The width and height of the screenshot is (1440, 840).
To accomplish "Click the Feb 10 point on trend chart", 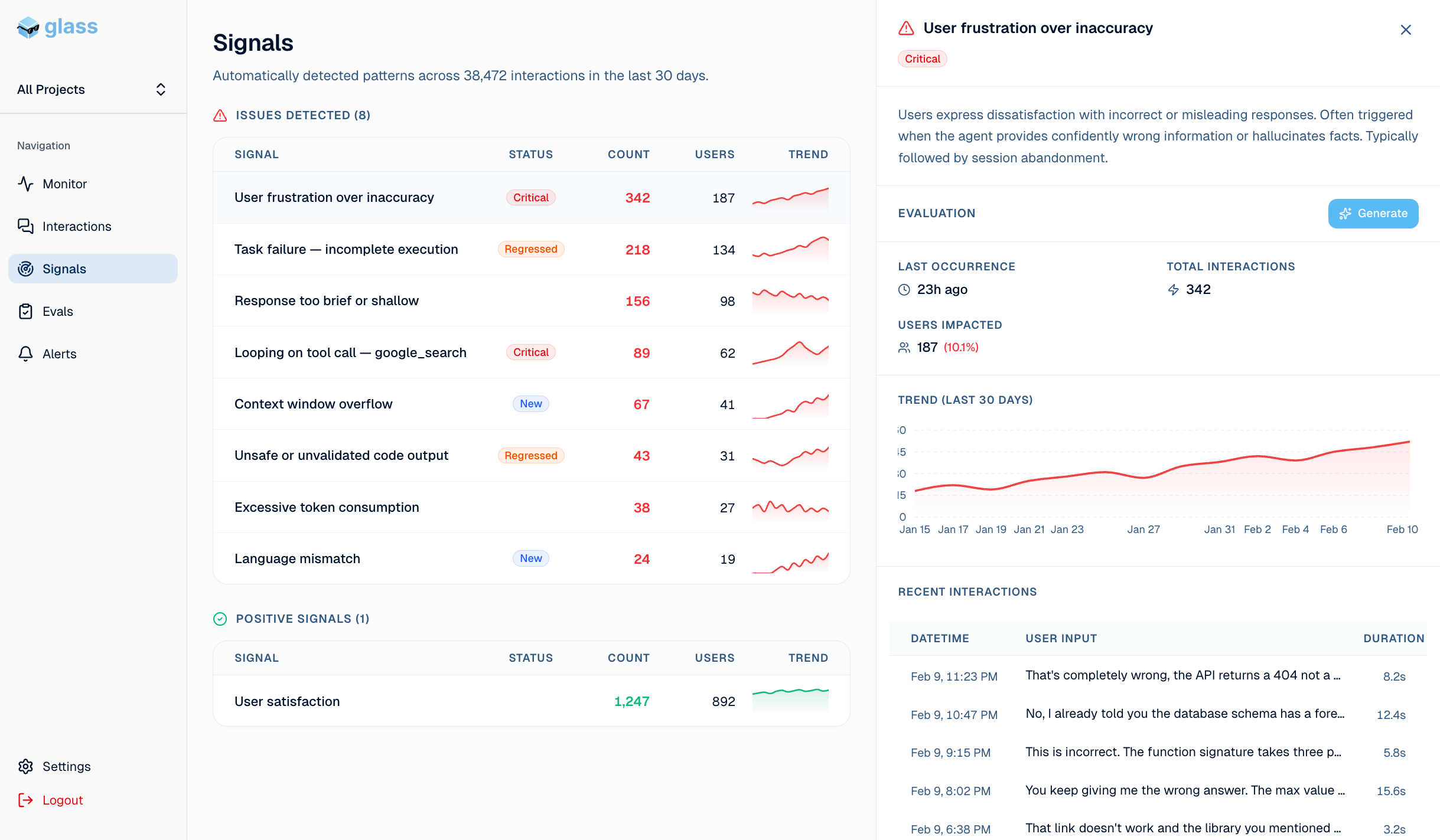I will coord(1409,442).
